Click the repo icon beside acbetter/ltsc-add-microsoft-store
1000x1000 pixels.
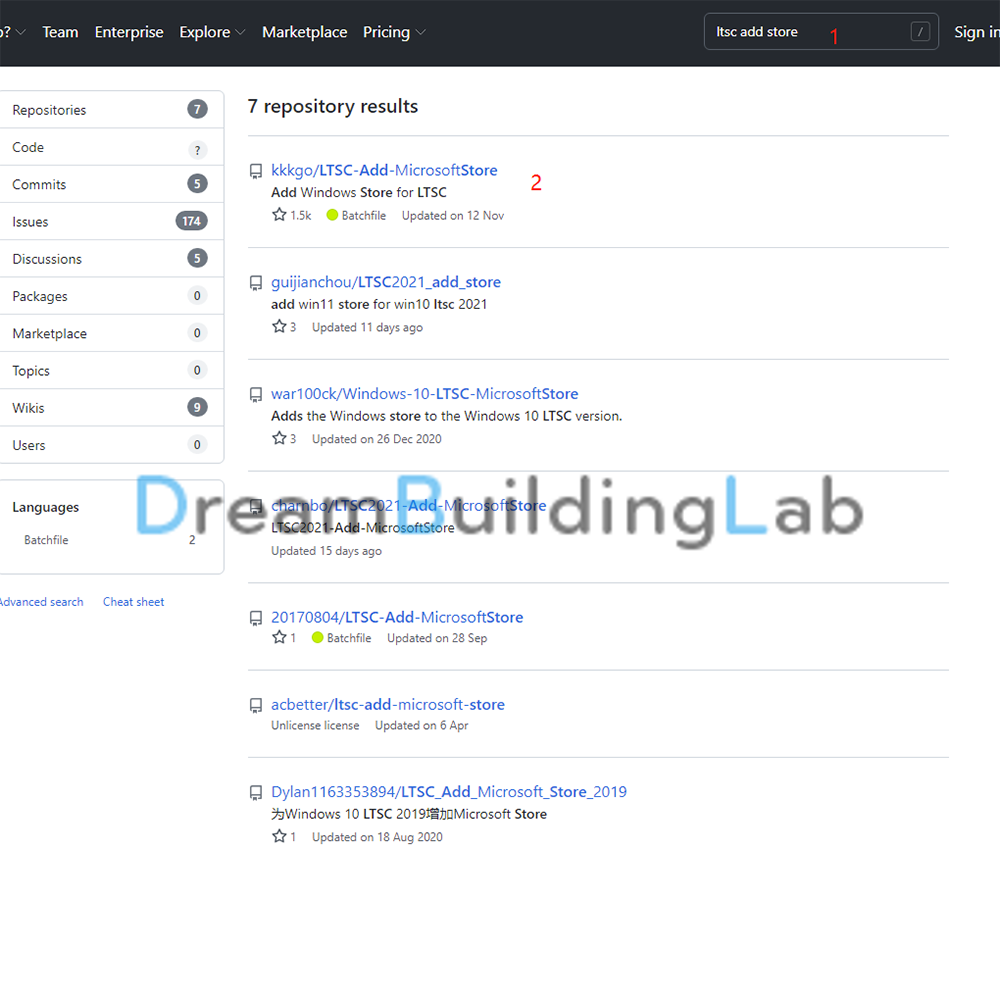pyautogui.click(x=256, y=705)
